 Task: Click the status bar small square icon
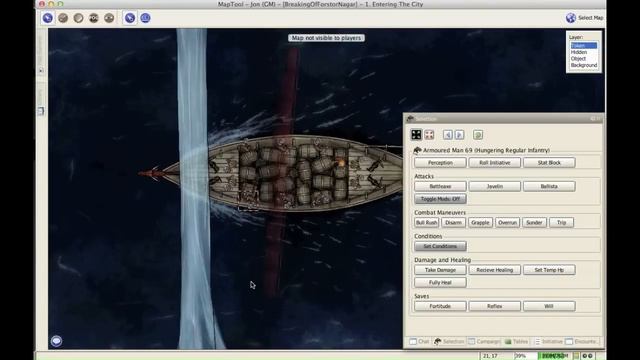(x=576, y=356)
